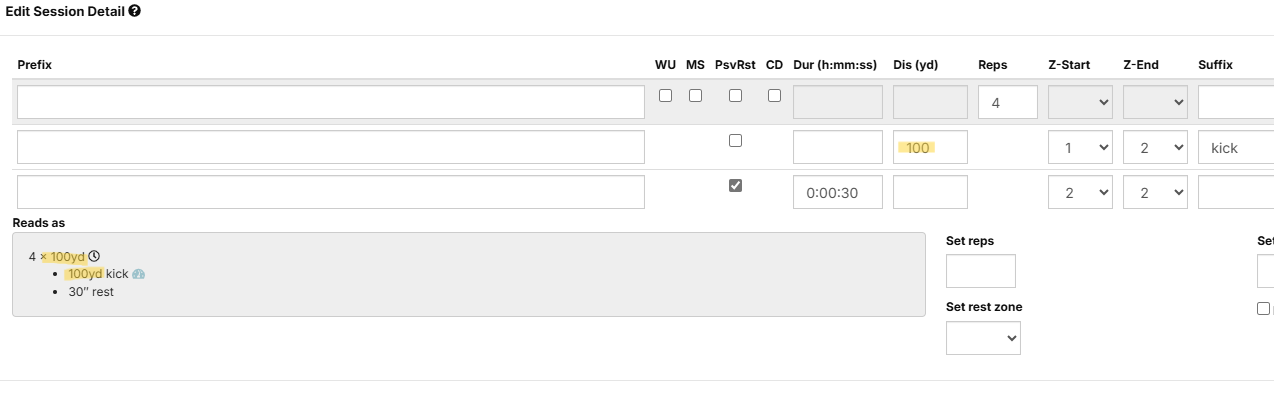Enable PsvRst checkbox in the kick row
This screenshot has height=394, width=1274.
(735, 141)
